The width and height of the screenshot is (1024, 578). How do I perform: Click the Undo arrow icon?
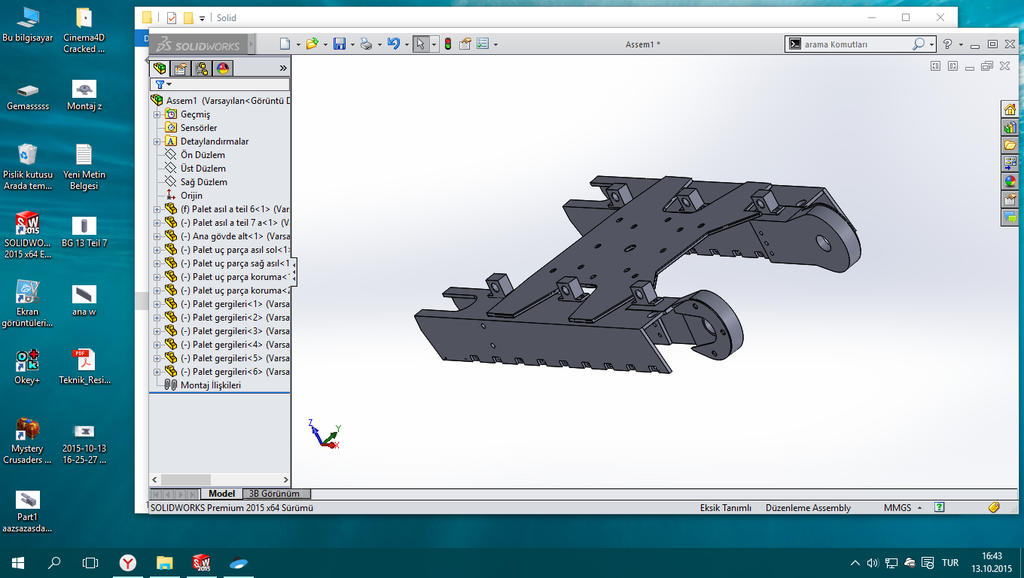(393, 44)
